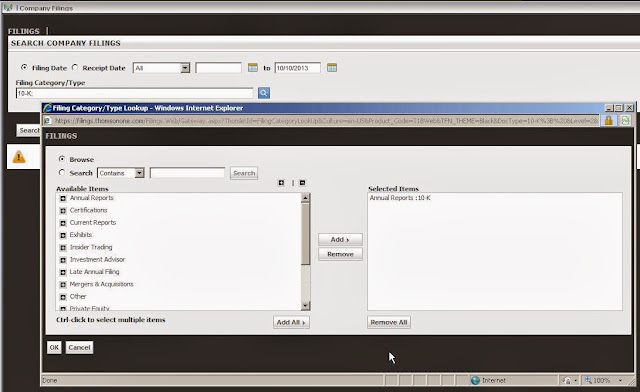Expand the Current Reports category
640x392 pixels.
63,223
